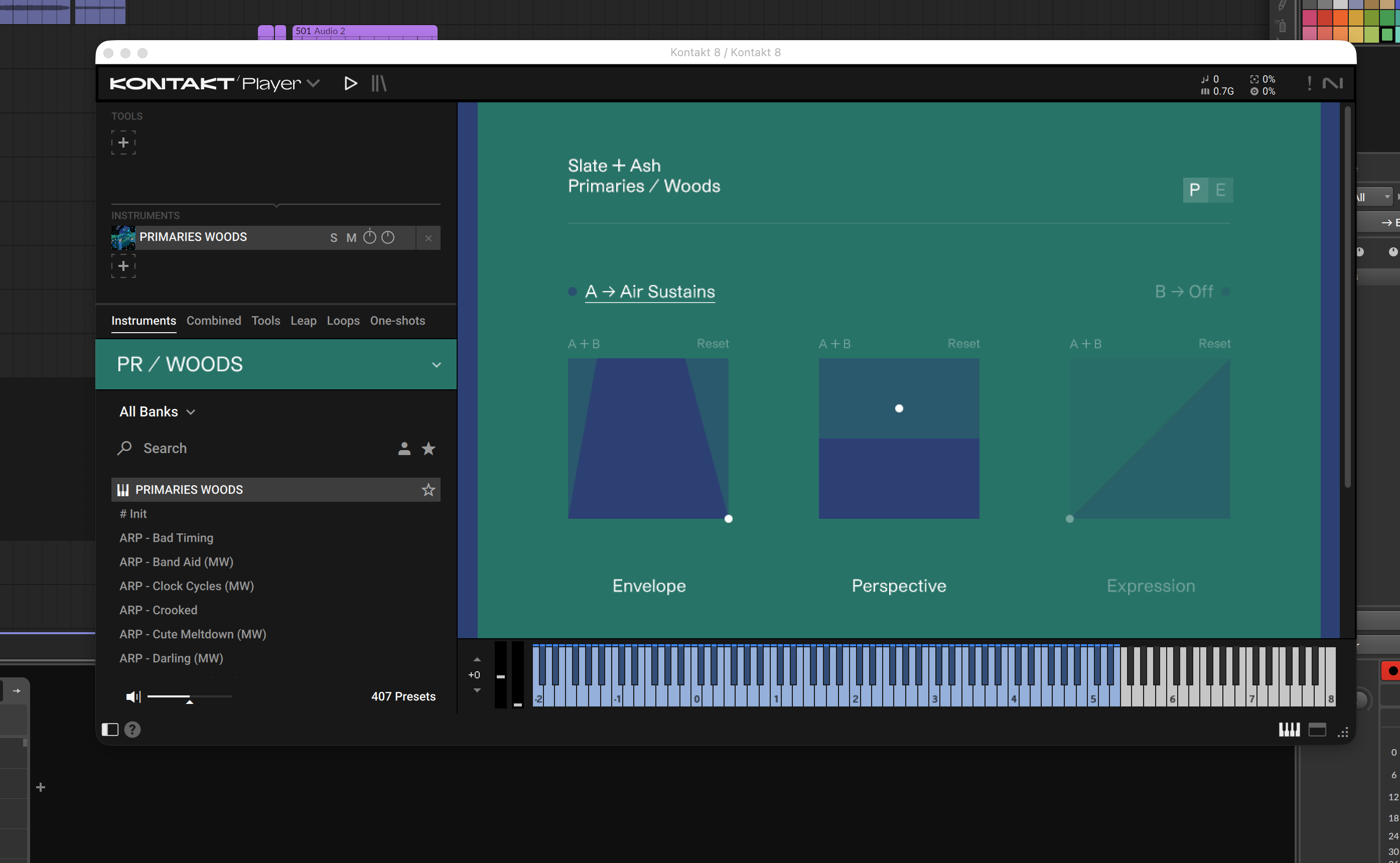Click the Primaries Woods instrument thumbnail
This screenshot has height=863, width=1400.
(x=123, y=237)
